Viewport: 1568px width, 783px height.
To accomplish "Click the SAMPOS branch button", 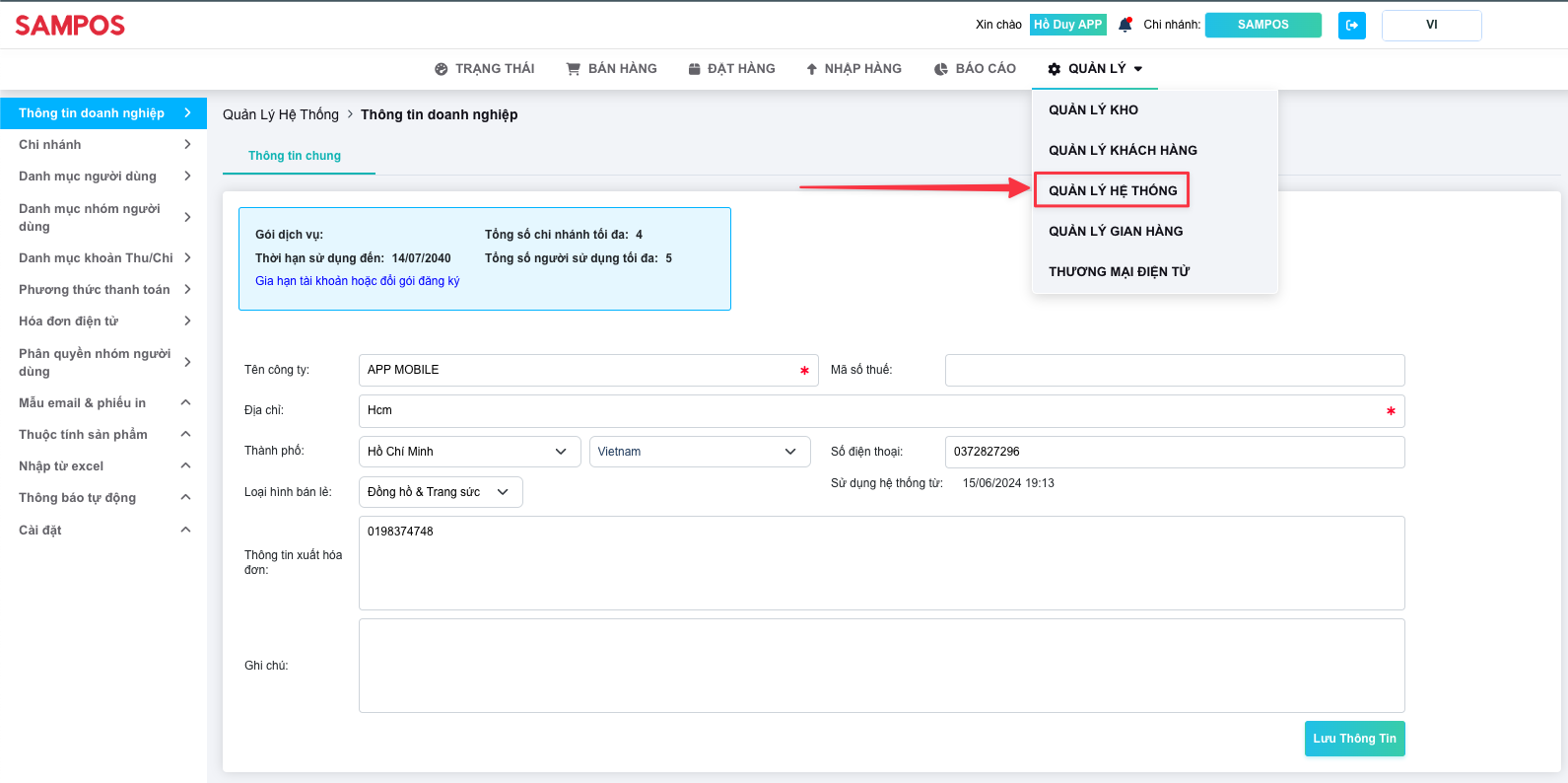I will 1263,25.
